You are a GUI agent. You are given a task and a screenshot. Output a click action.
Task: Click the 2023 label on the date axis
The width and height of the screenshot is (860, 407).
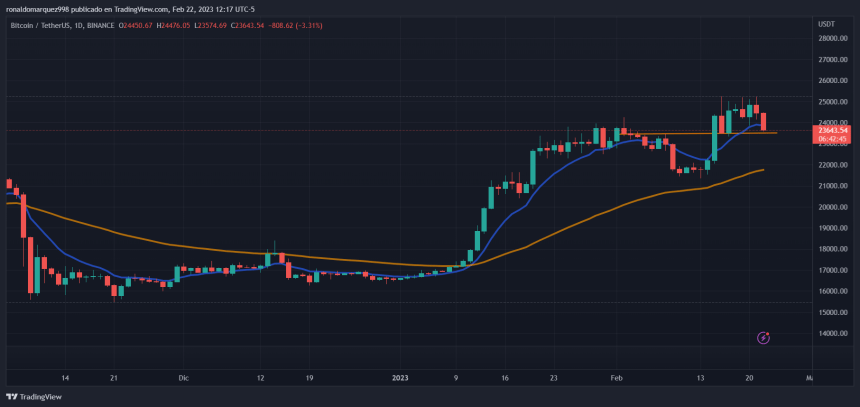pyautogui.click(x=400, y=378)
